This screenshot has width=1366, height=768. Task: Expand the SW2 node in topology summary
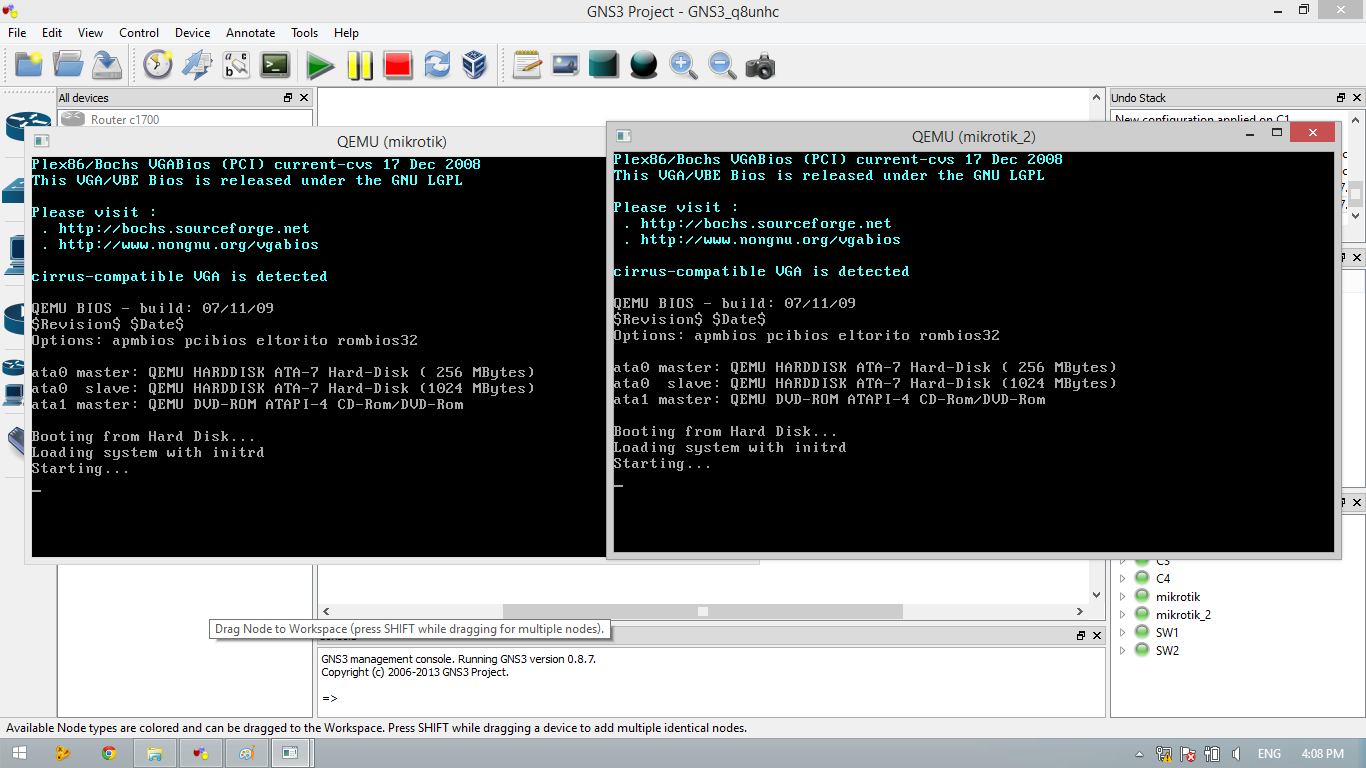1123,650
